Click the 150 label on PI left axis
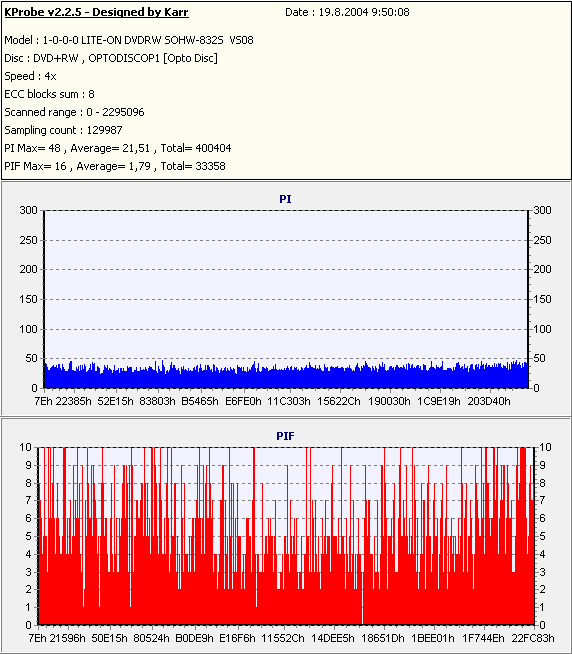This screenshot has height=654, width=572. [x=28, y=299]
